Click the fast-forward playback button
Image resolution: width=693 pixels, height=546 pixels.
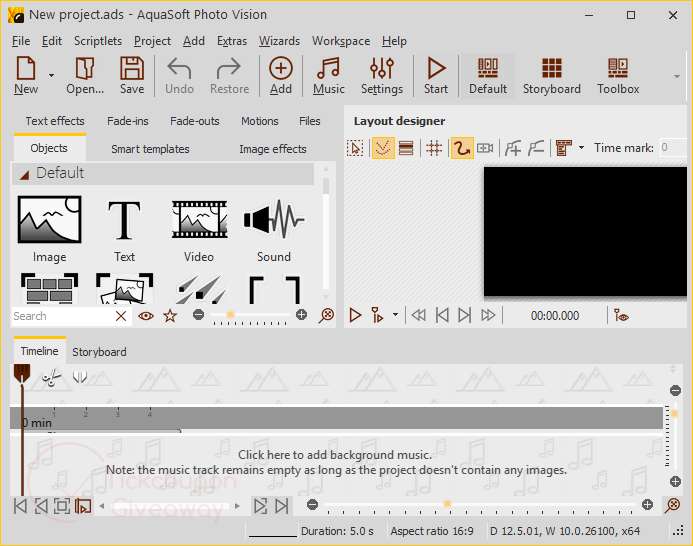[x=488, y=315]
